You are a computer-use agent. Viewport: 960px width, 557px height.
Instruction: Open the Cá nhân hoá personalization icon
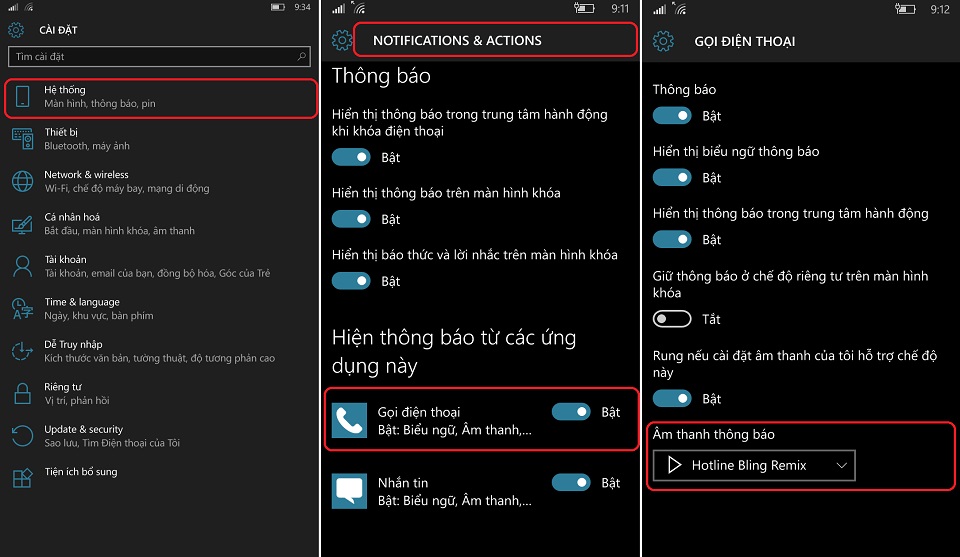click(x=23, y=224)
